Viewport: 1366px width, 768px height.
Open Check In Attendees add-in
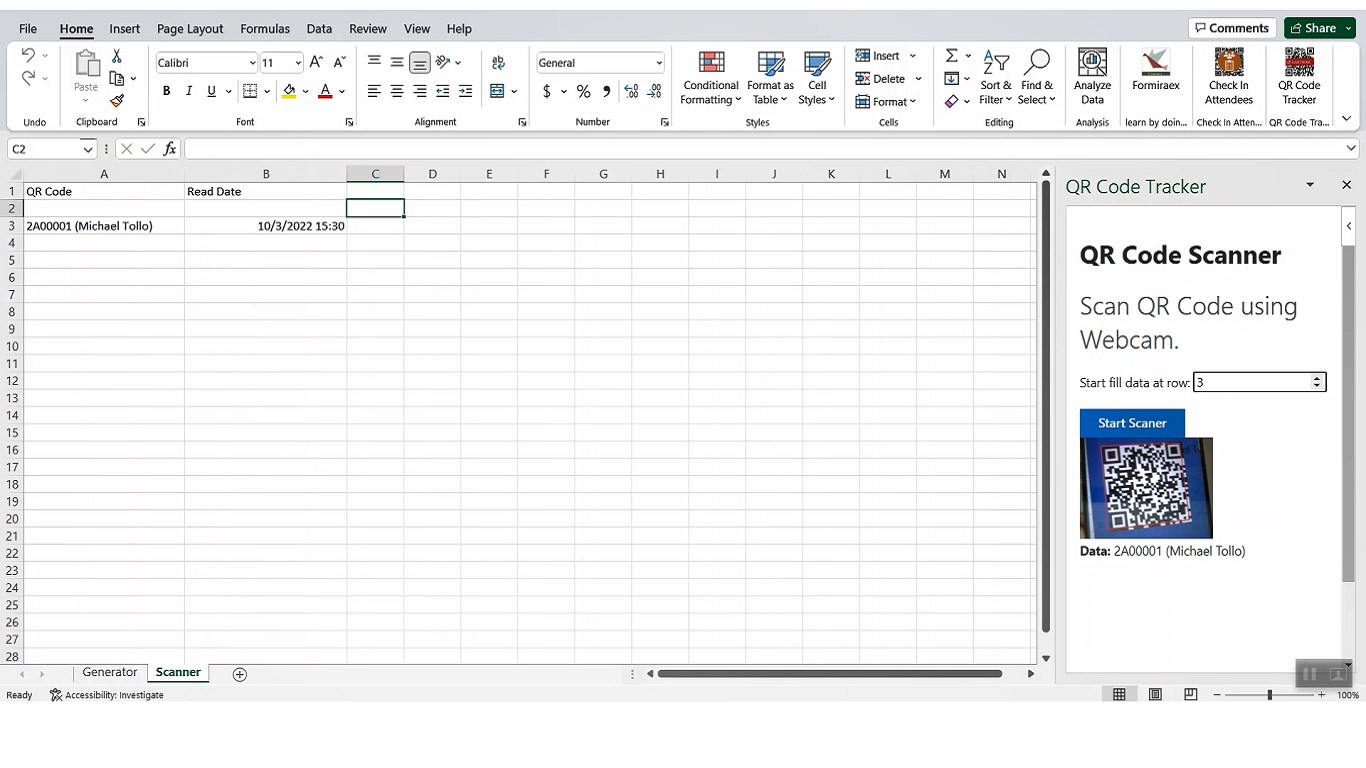(1229, 78)
